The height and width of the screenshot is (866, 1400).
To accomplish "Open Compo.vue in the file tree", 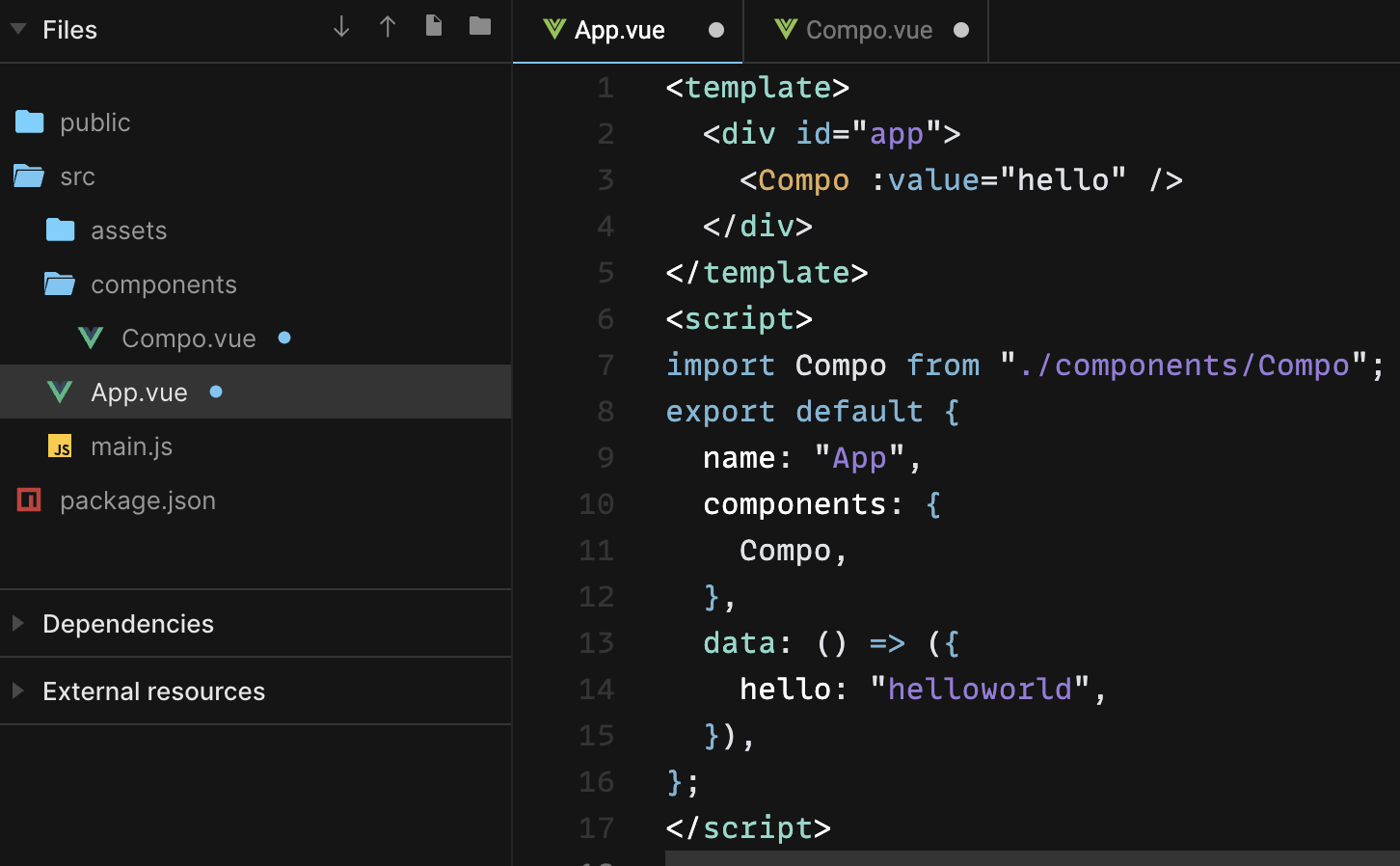I will [x=256, y=338].
